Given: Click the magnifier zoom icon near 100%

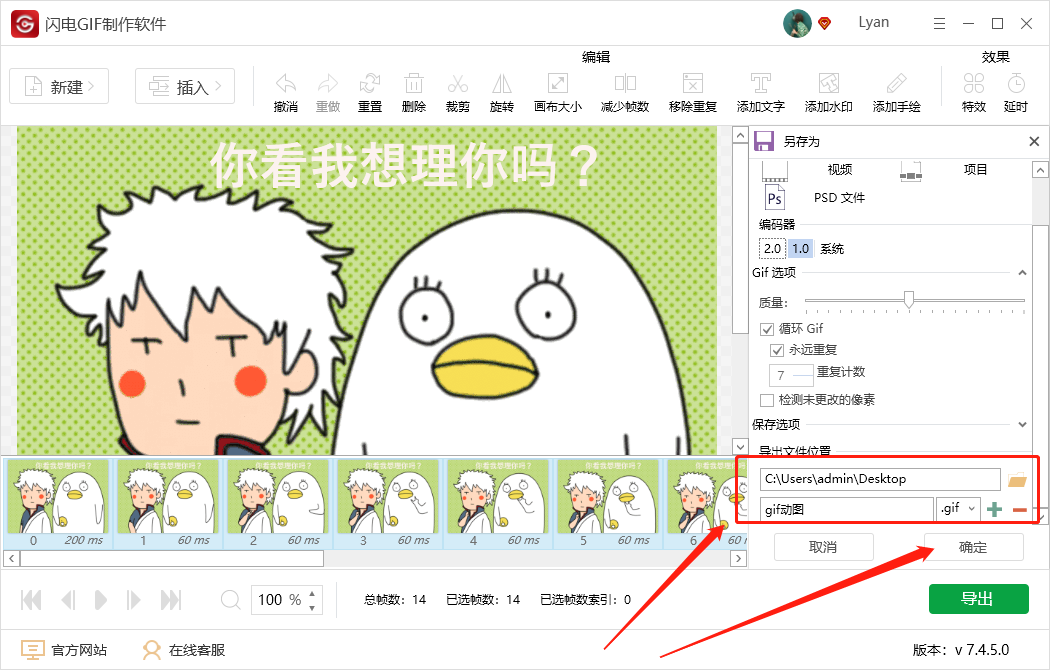Looking at the screenshot, I should click(x=230, y=599).
